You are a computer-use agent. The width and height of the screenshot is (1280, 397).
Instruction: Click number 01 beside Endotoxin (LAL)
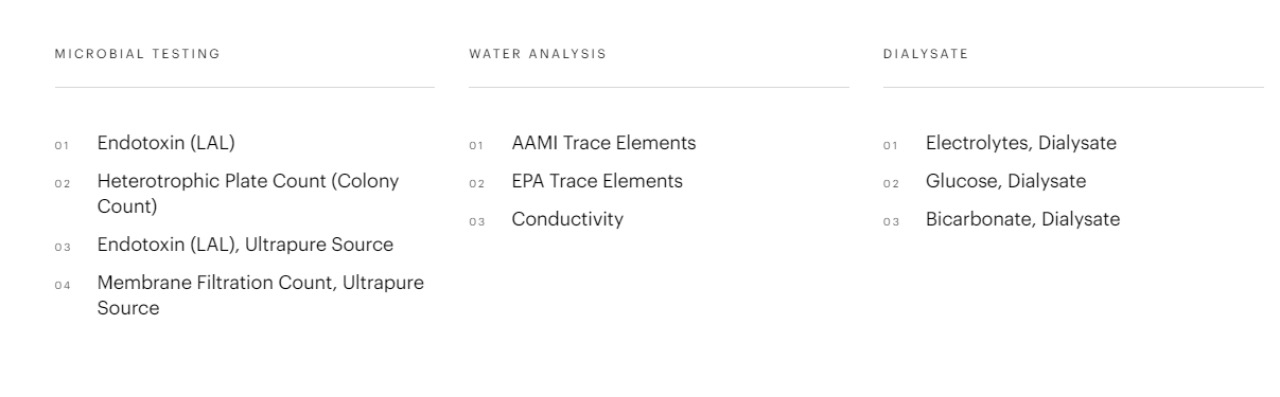[x=61, y=146]
